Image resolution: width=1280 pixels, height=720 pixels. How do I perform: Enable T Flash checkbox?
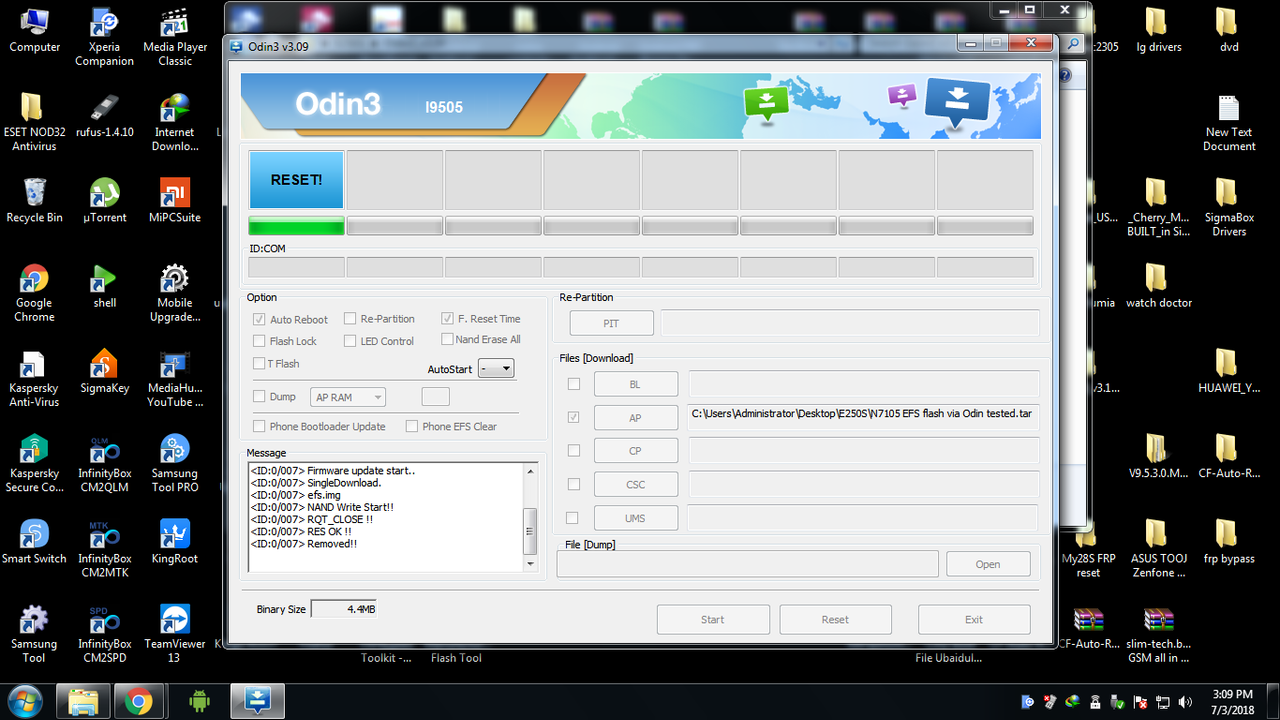259,363
